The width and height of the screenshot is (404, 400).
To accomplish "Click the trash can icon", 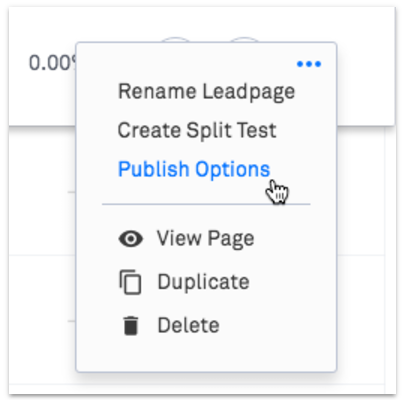I will click(x=130, y=325).
